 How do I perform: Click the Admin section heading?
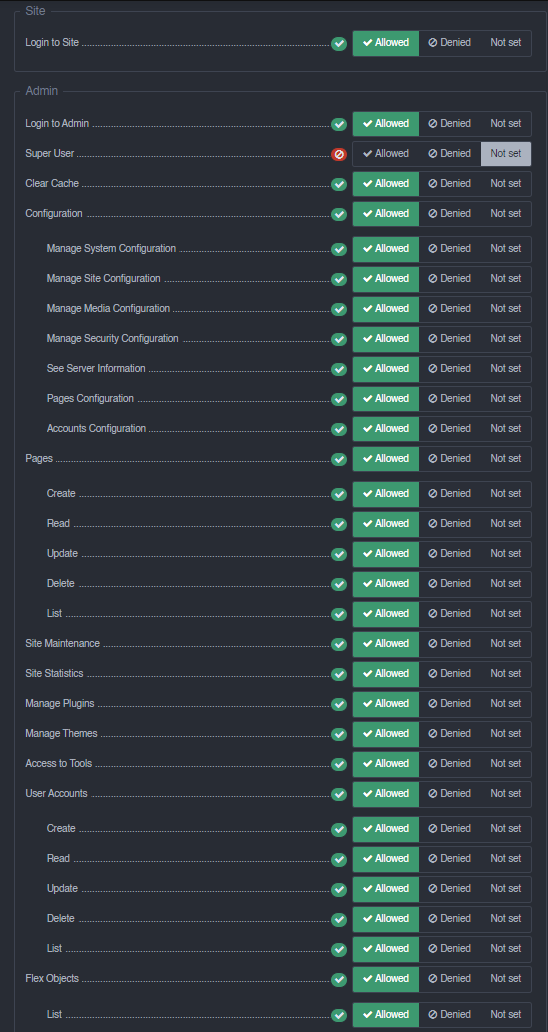pyautogui.click(x=41, y=91)
